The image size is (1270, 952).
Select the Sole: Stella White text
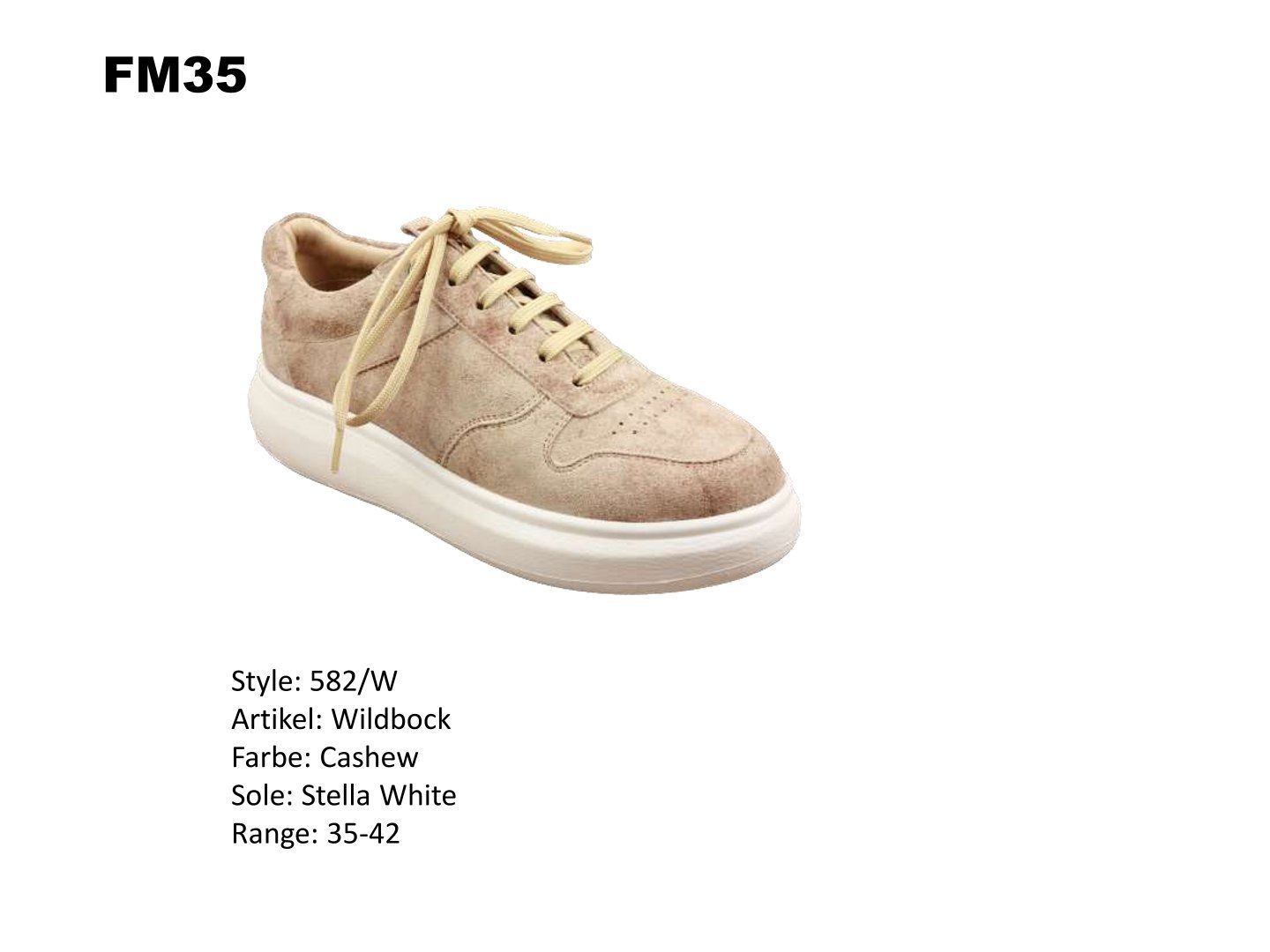click(343, 795)
